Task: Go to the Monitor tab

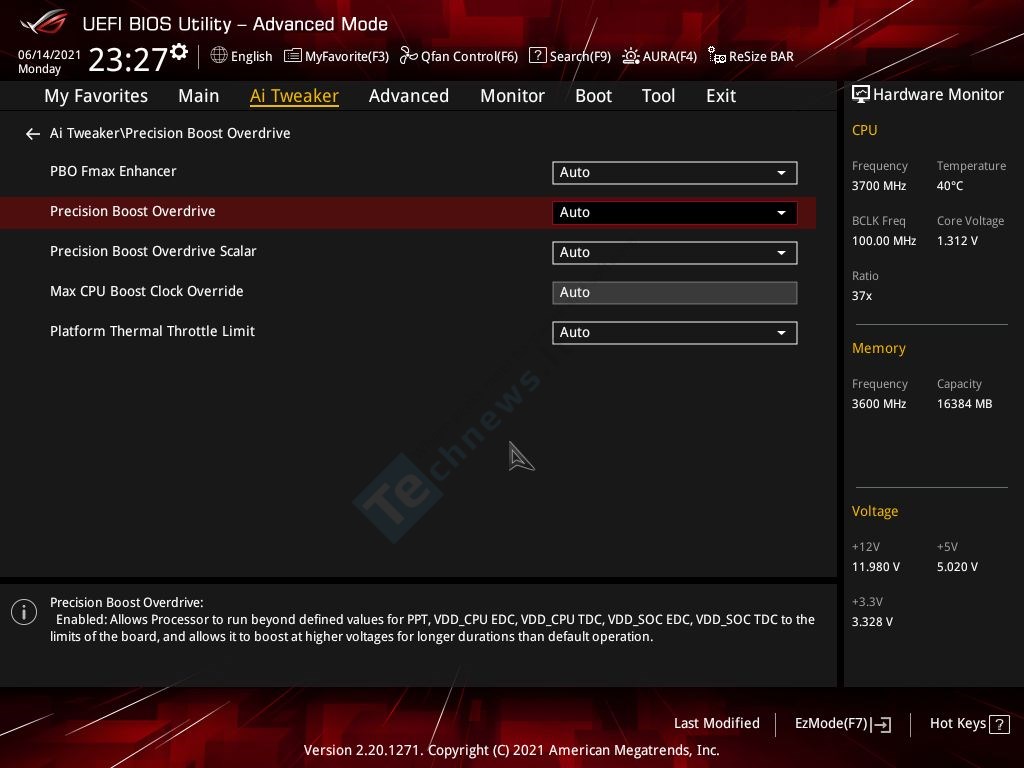Action: (513, 96)
